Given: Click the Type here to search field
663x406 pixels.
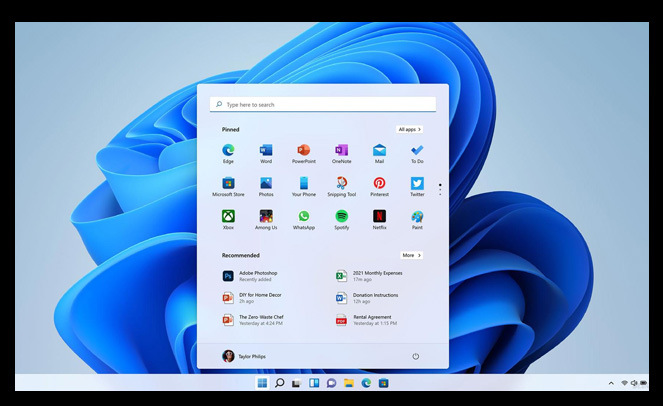Looking at the screenshot, I should point(323,104).
